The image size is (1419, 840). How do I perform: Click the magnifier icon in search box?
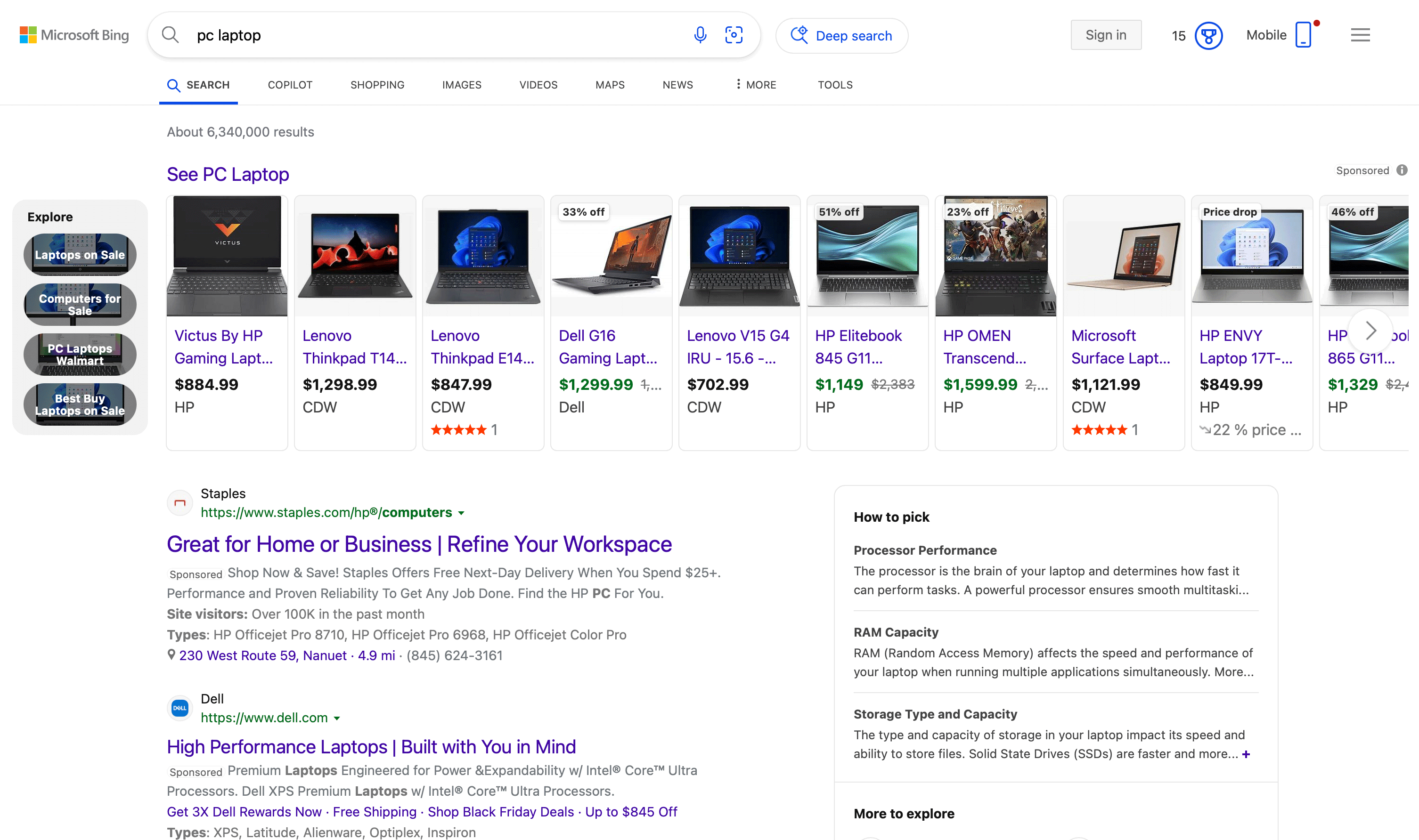(x=170, y=35)
